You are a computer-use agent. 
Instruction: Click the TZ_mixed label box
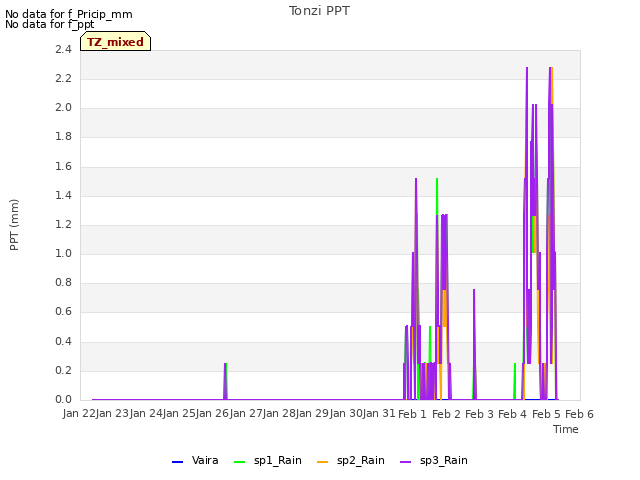(116, 42)
